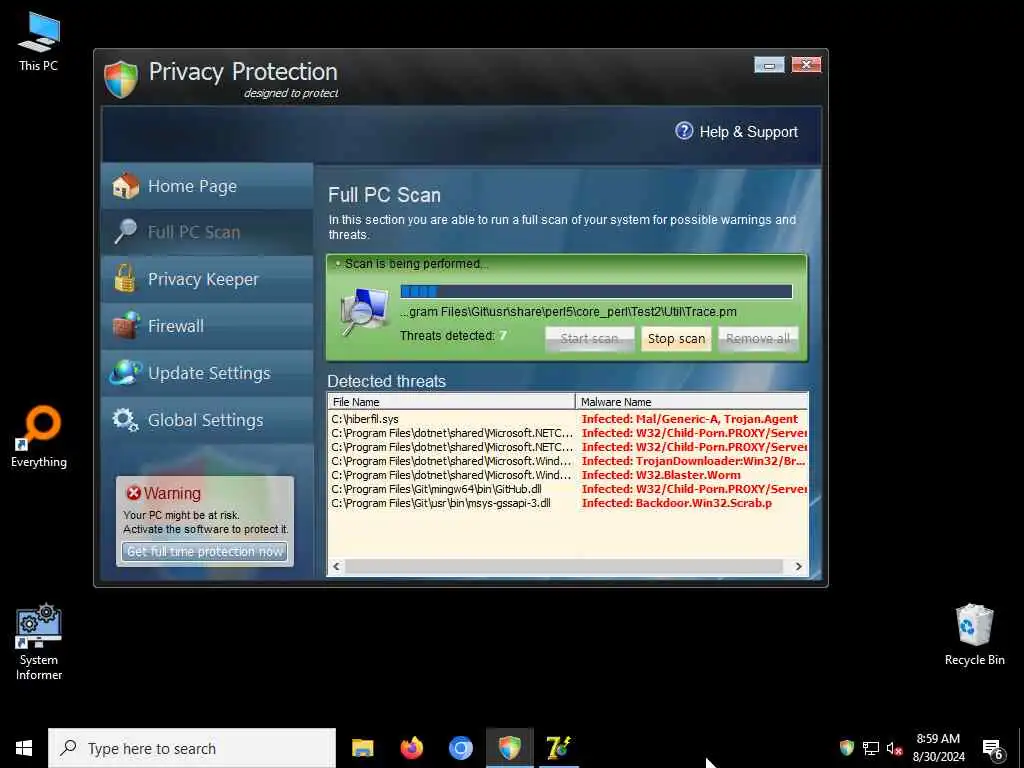Close the Privacy Protection window

(806, 65)
